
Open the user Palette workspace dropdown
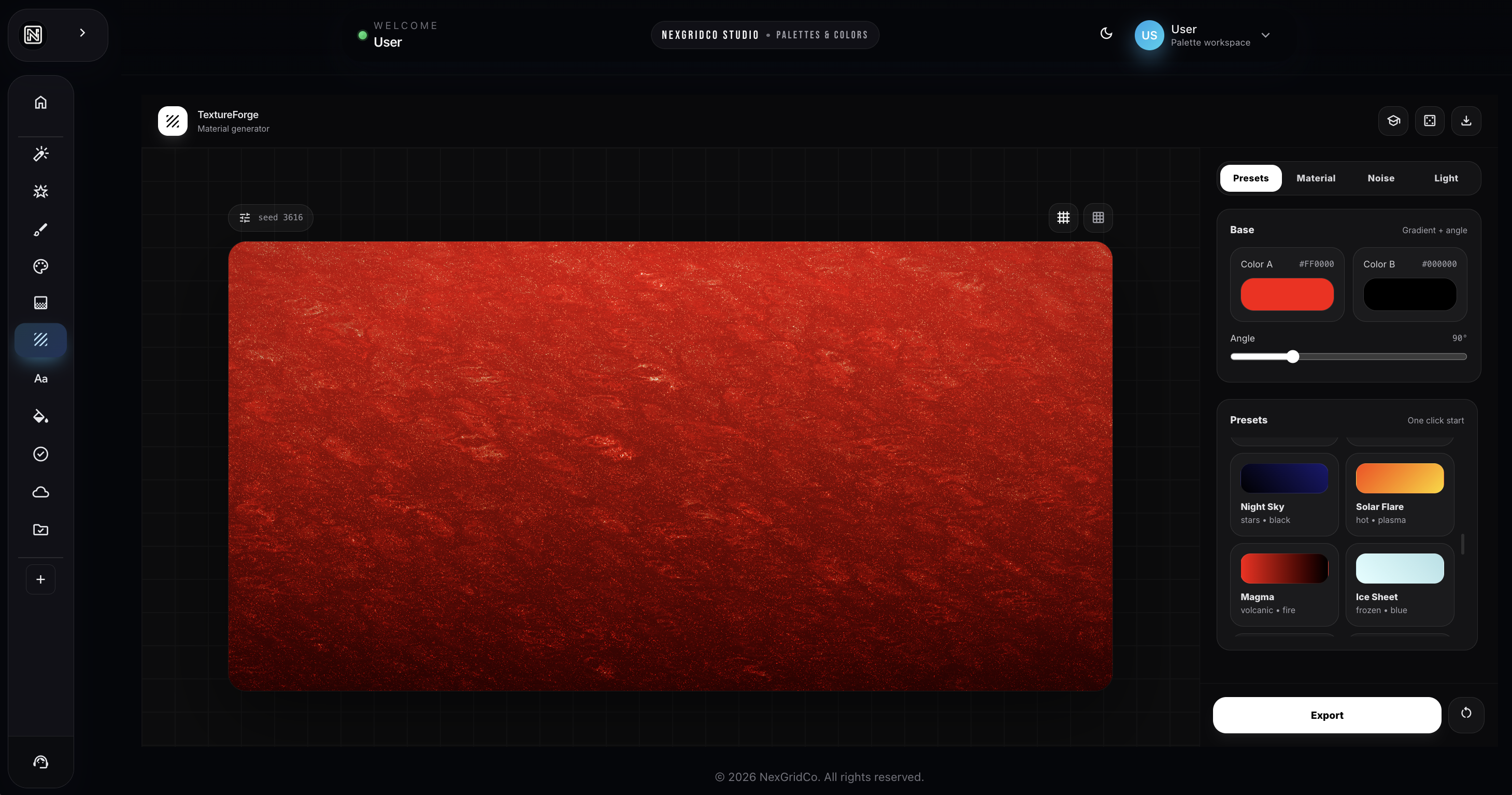[x=1265, y=35]
